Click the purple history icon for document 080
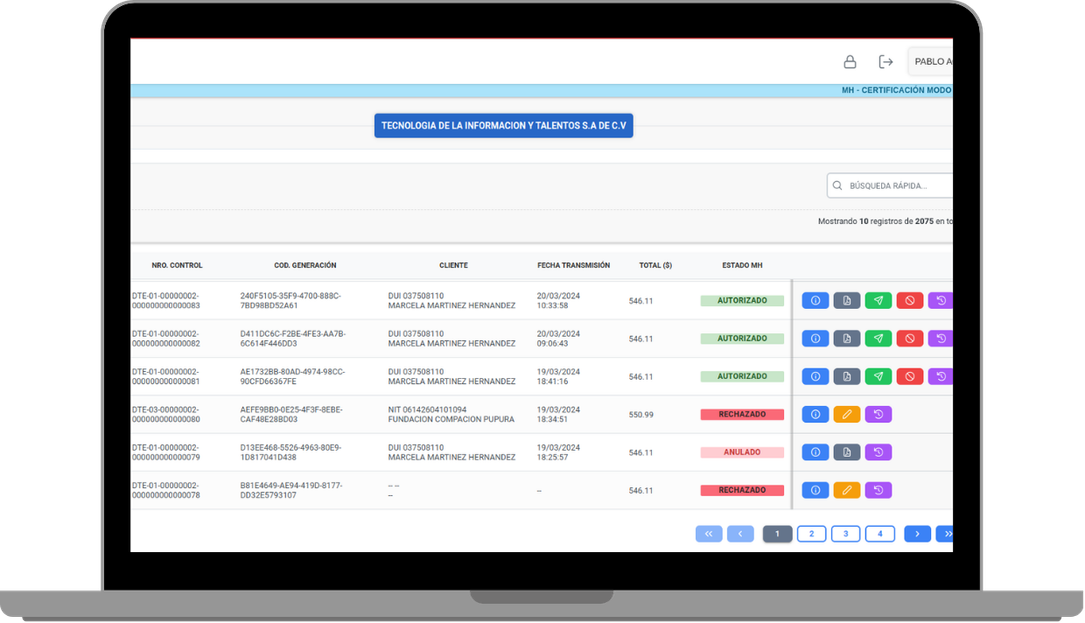1085x623 pixels. [878, 415]
